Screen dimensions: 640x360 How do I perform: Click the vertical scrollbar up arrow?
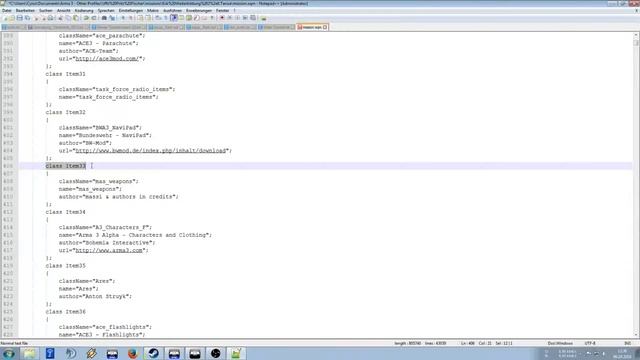(x=636, y=36)
